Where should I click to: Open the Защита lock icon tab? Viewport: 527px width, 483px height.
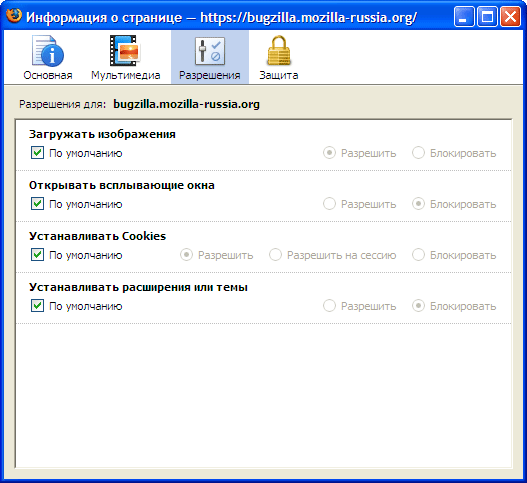[279, 50]
